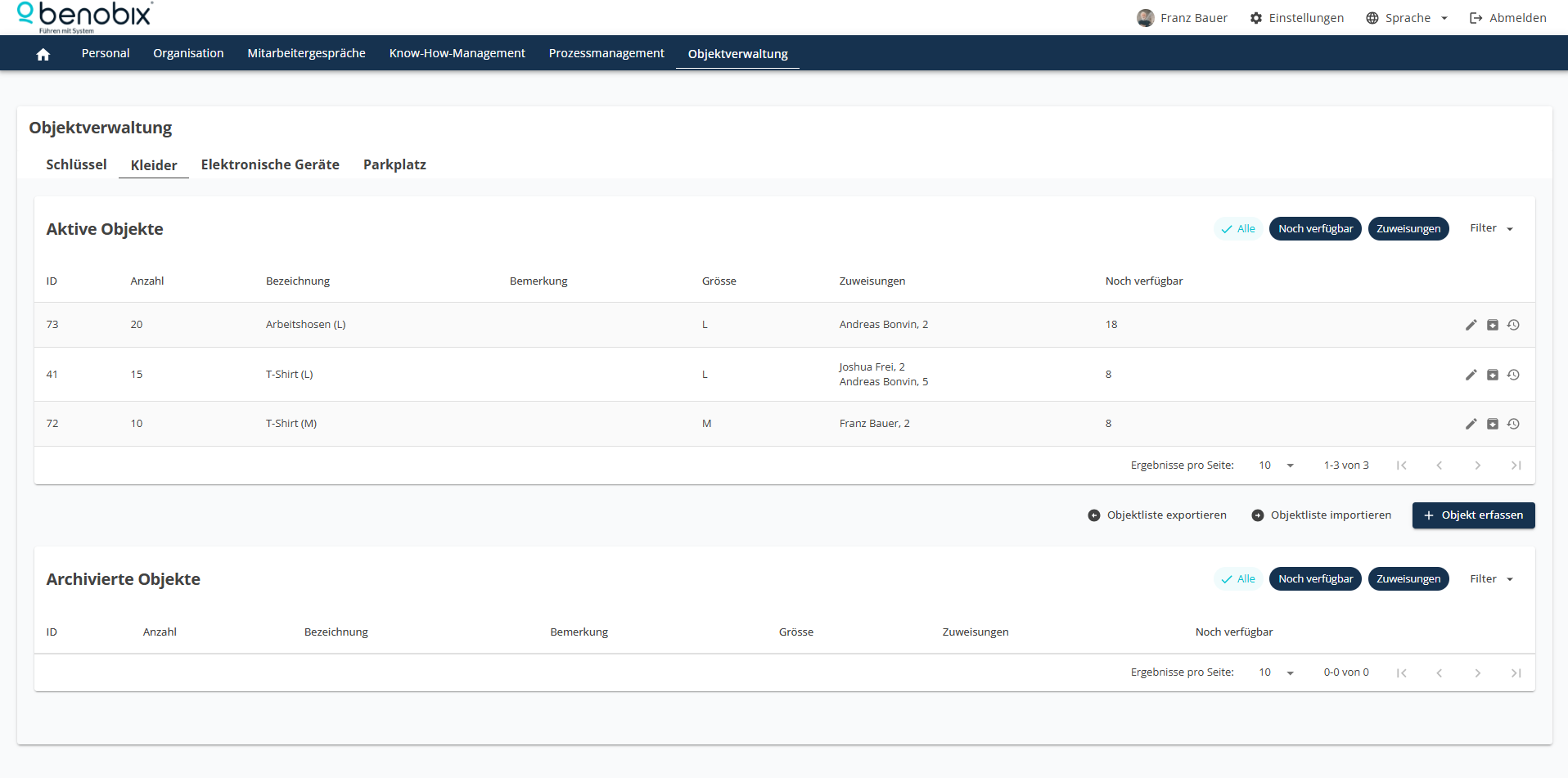Image resolution: width=1568 pixels, height=778 pixels.
Task: Open history of T-Shirt (L) row
Action: pos(1513,375)
